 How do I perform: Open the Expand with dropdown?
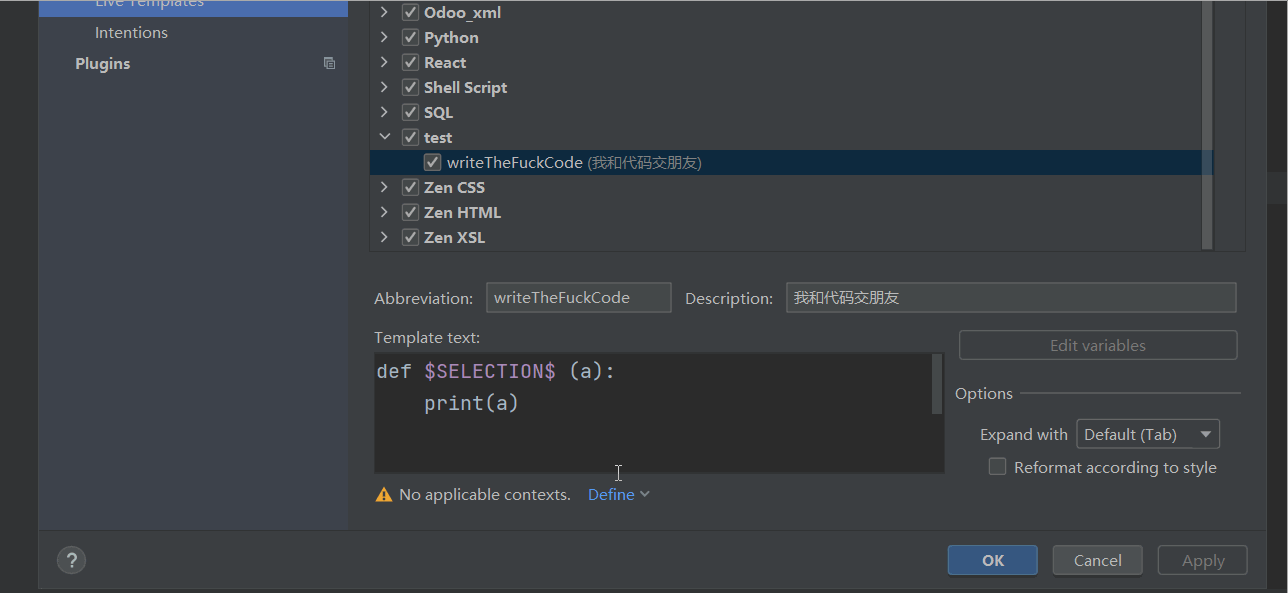pos(1148,434)
